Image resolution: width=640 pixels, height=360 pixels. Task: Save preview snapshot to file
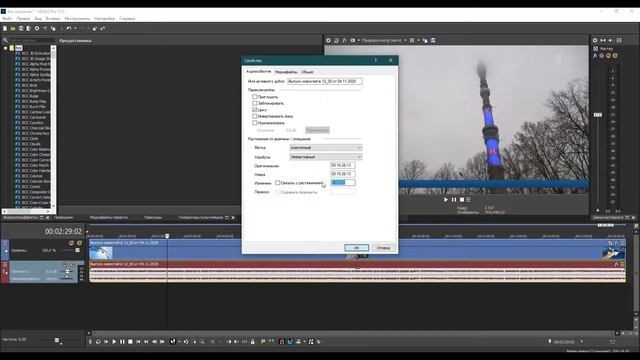point(433,40)
